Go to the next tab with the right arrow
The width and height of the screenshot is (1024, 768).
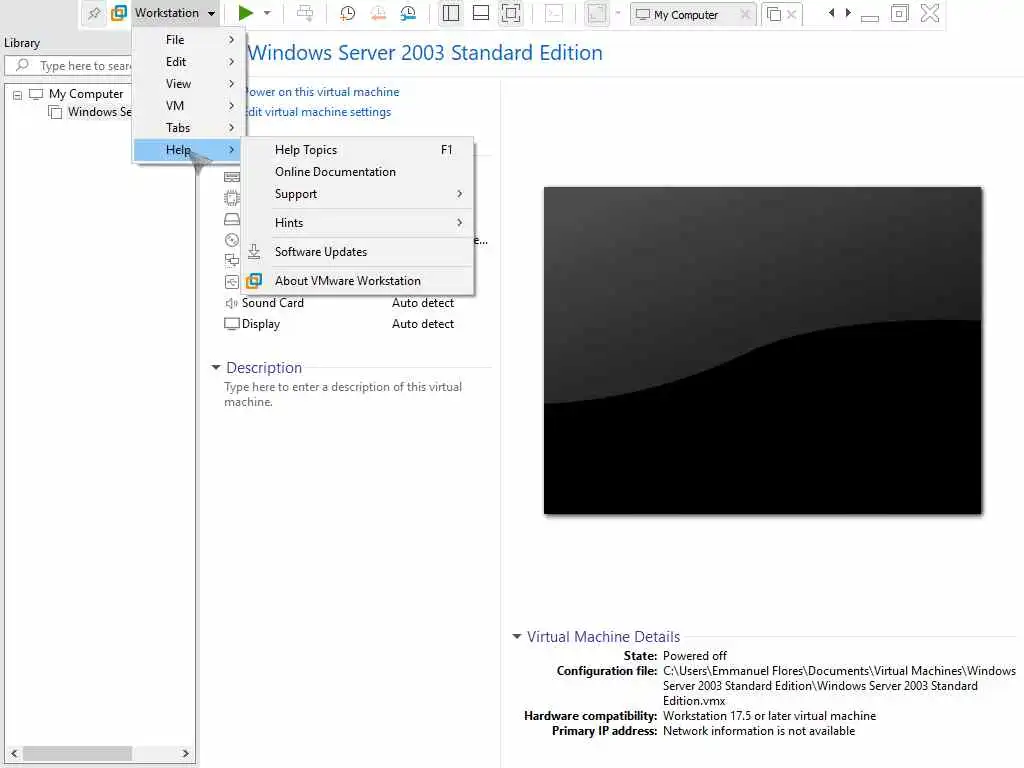tap(848, 13)
